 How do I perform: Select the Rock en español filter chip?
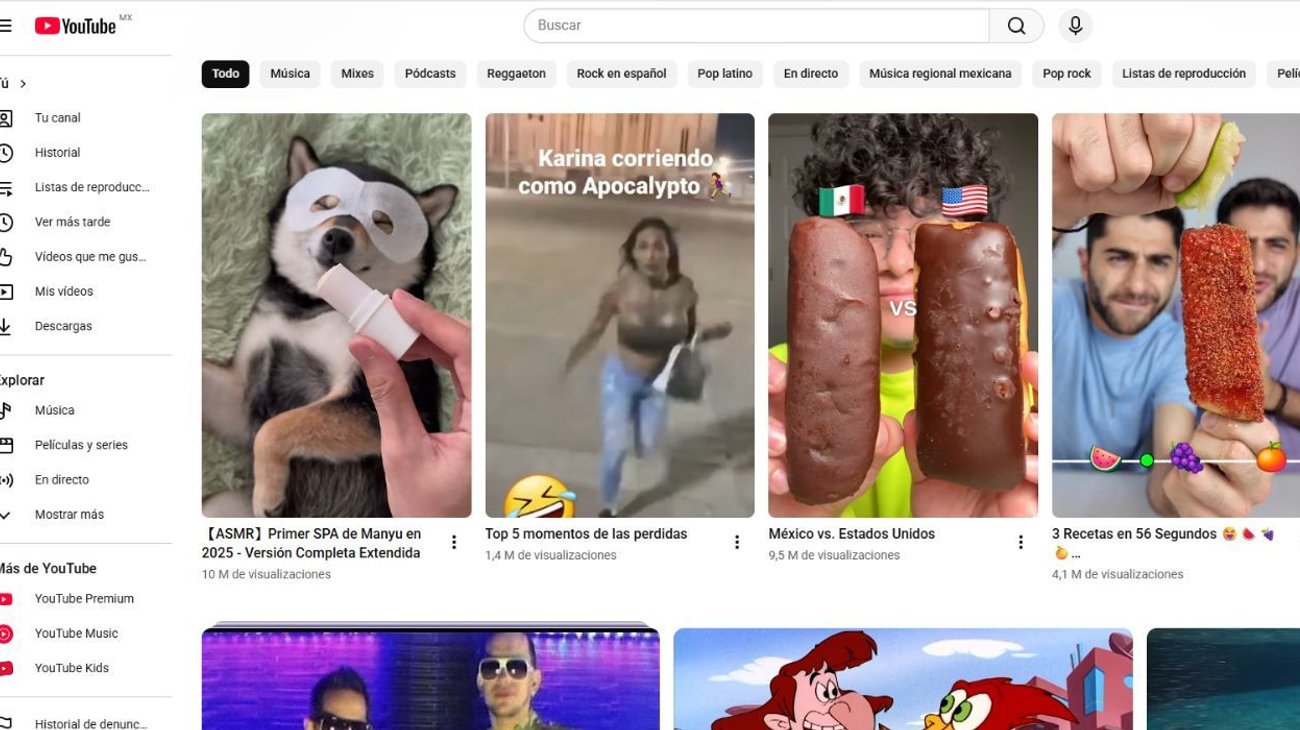621,74
